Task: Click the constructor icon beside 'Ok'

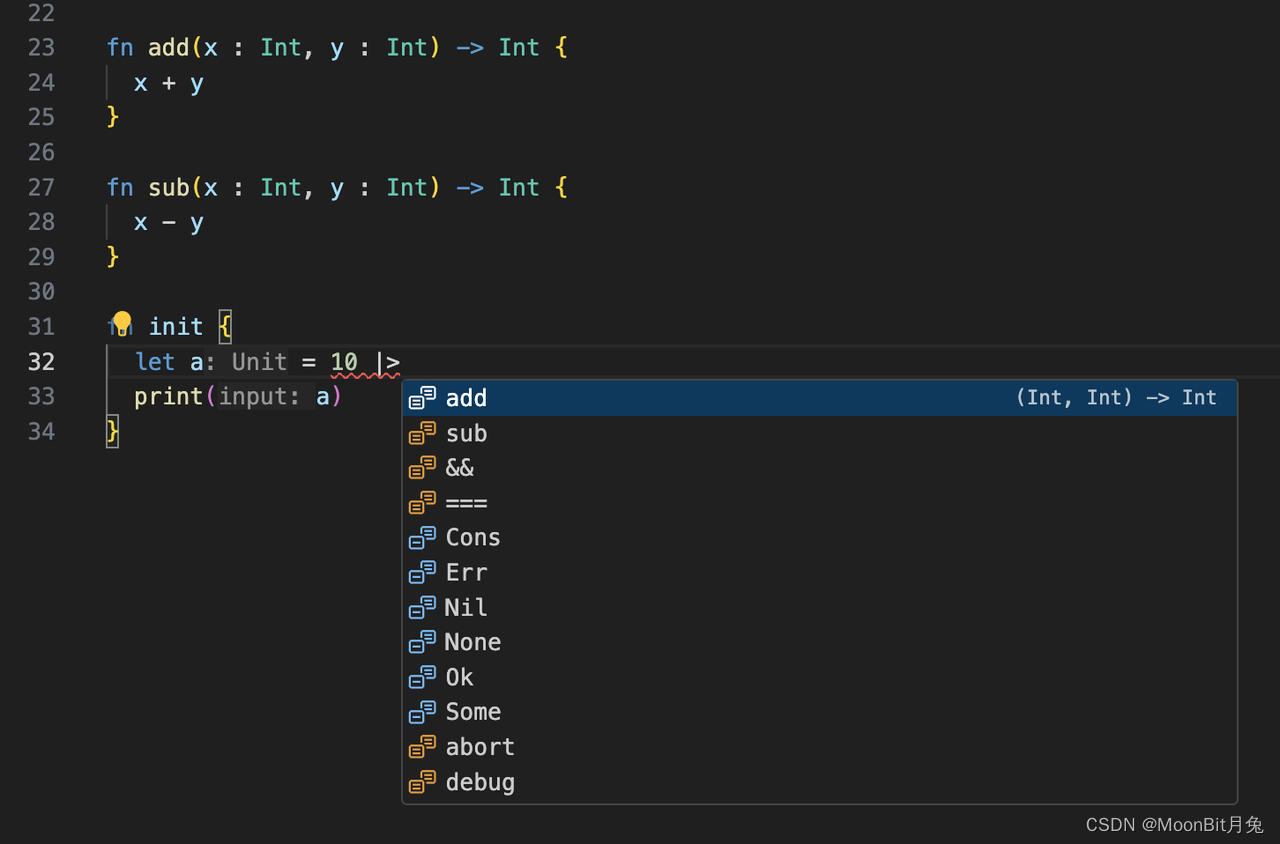Action: pos(422,678)
